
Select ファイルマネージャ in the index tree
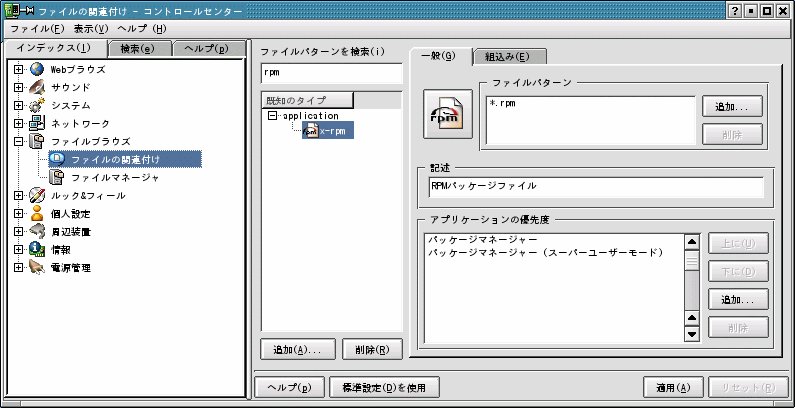(115, 178)
